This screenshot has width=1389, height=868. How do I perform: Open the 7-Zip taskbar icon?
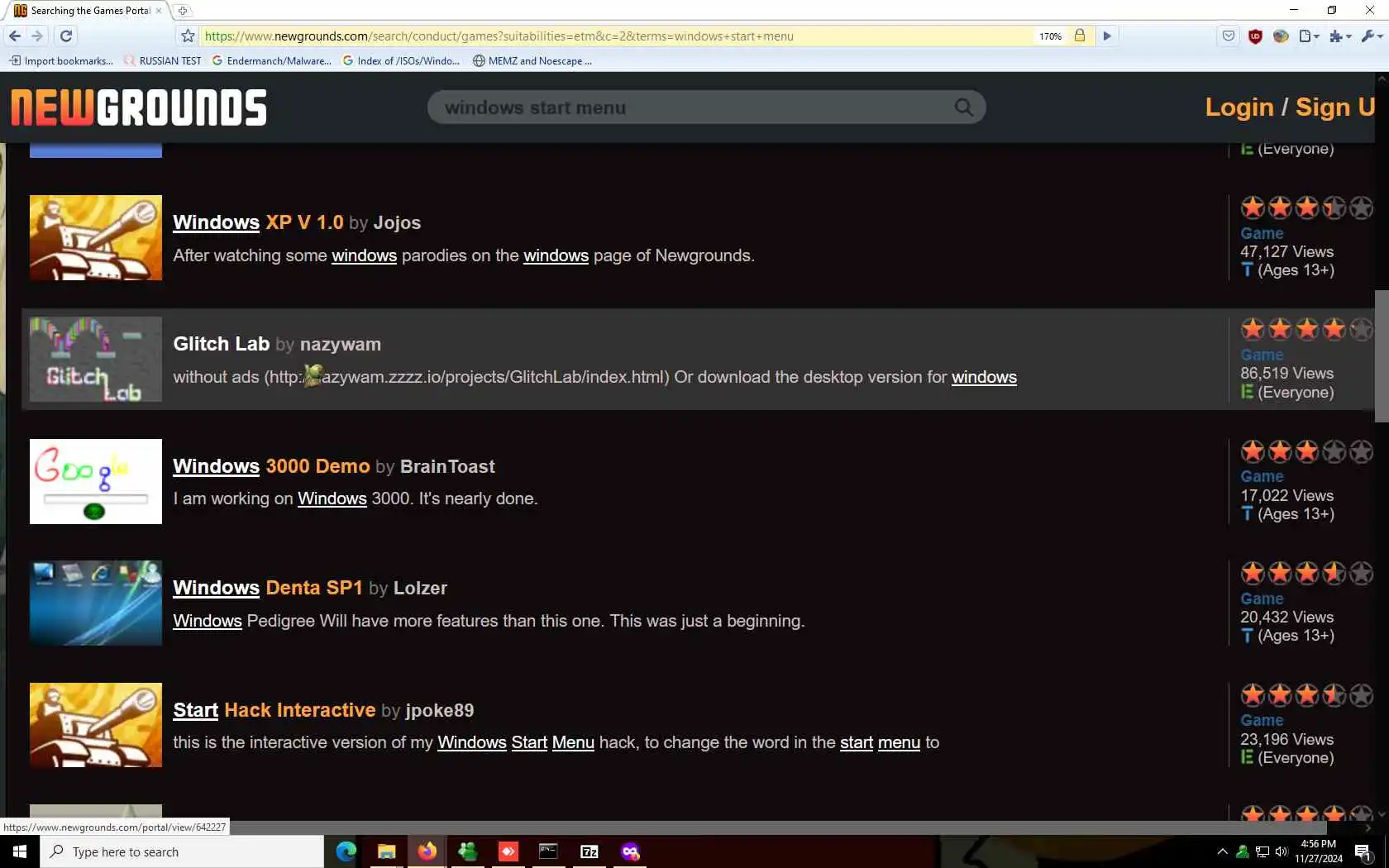coord(589,851)
